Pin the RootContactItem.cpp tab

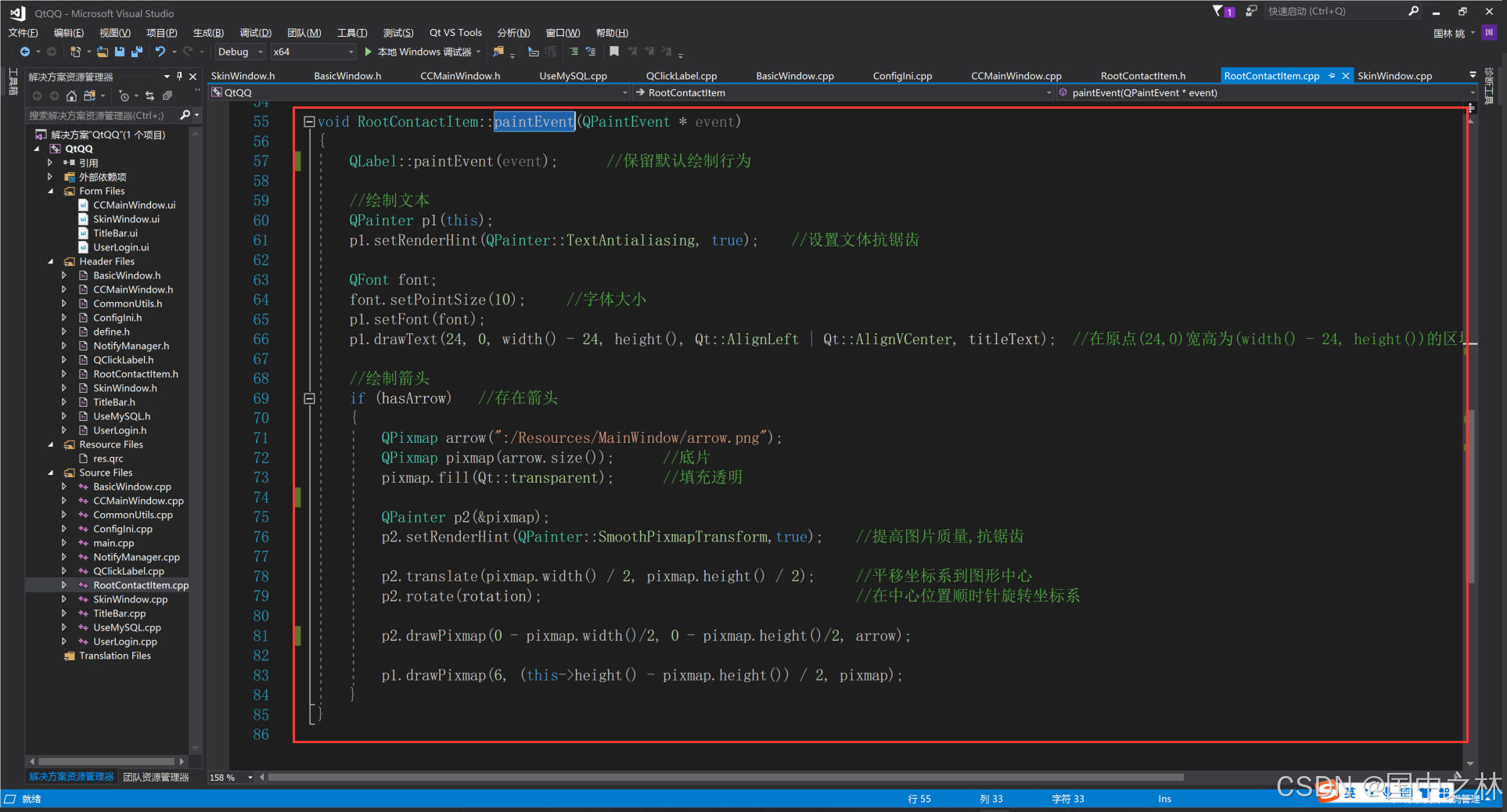(x=1332, y=76)
